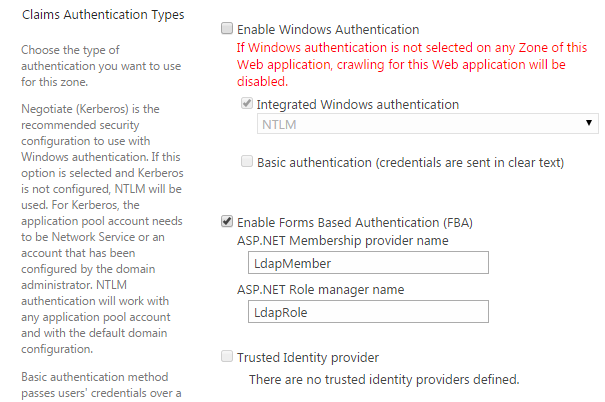Click the "Integrated Windows authentication" label text
The height and width of the screenshot is (402, 605).
tap(358, 104)
